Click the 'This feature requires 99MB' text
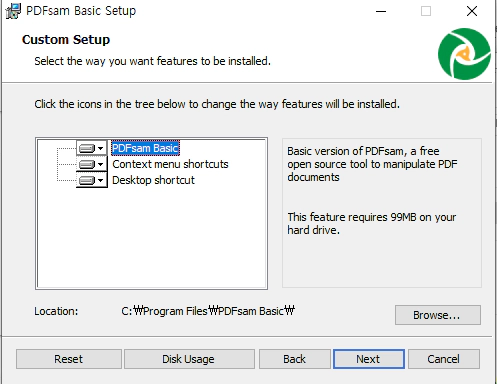 tap(372, 224)
